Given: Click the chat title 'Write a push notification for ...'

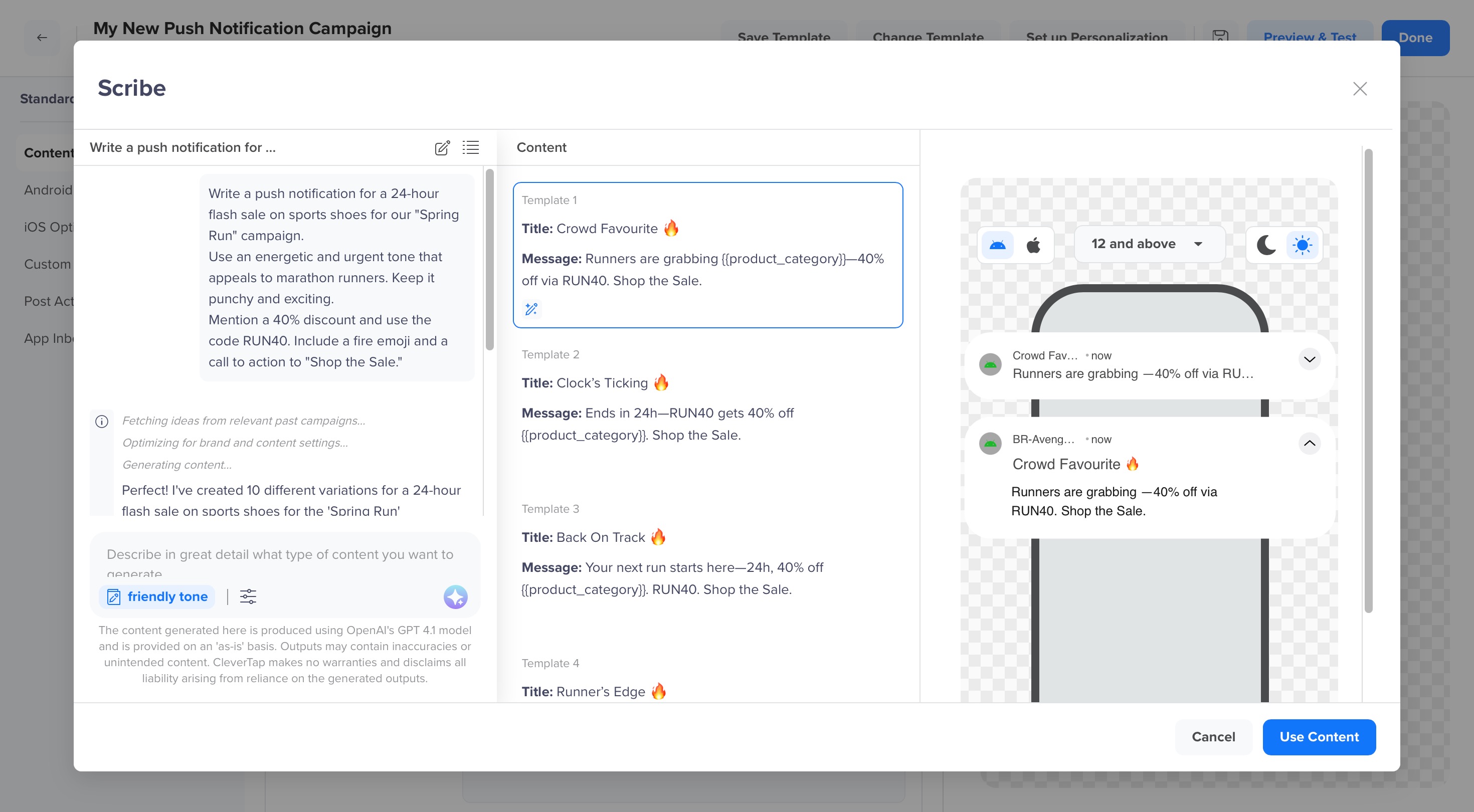Looking at the screenshot, I should 182,148.
